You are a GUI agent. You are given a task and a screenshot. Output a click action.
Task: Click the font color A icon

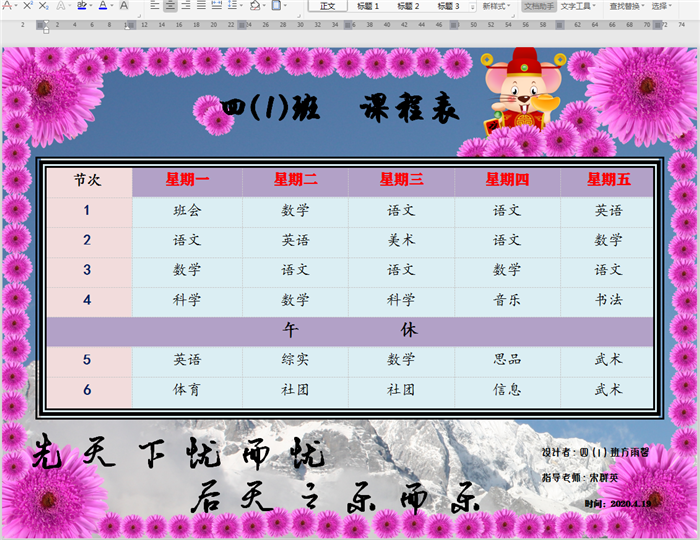pyautogui.click(x=102, y=6)
